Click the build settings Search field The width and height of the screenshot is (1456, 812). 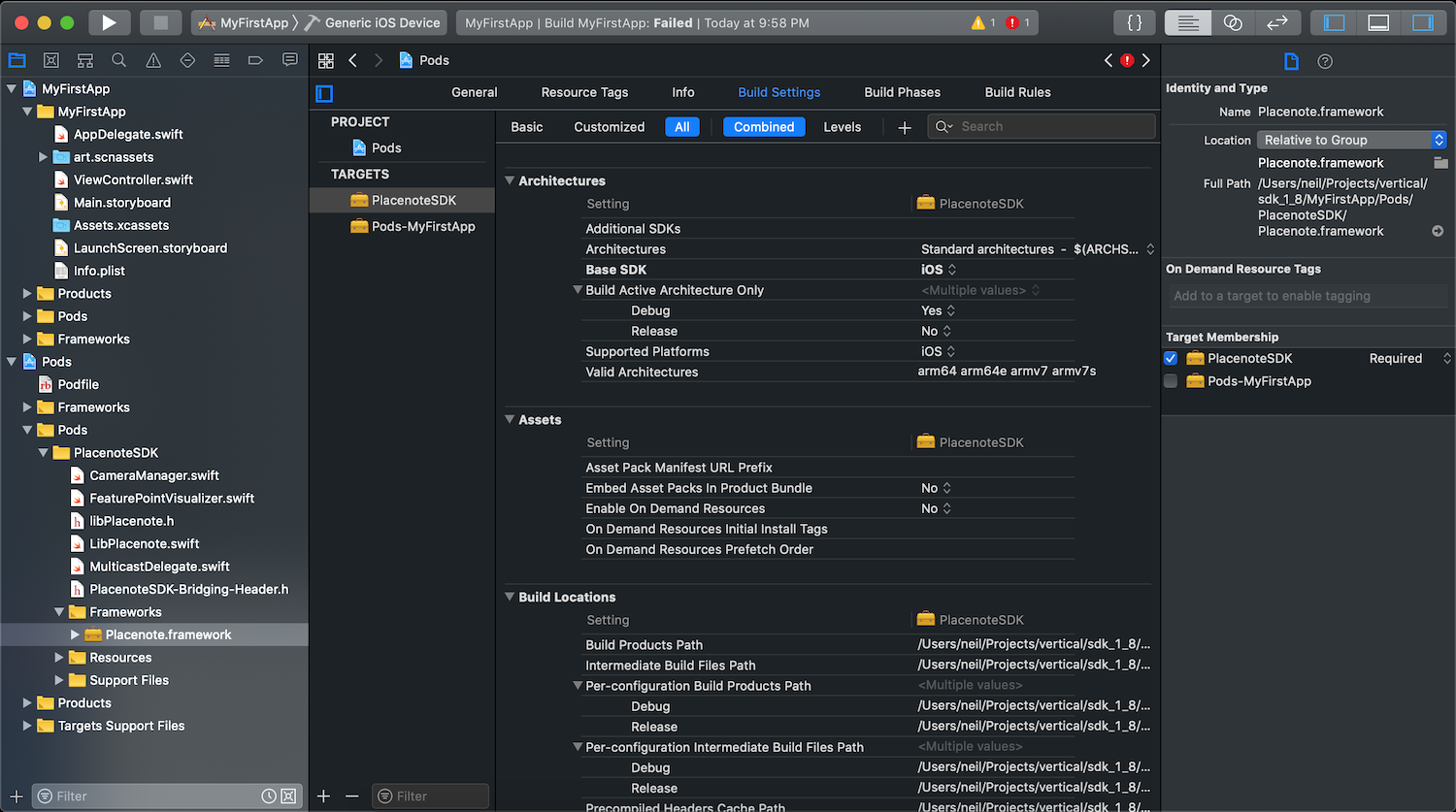click(x=1042, y=127)
